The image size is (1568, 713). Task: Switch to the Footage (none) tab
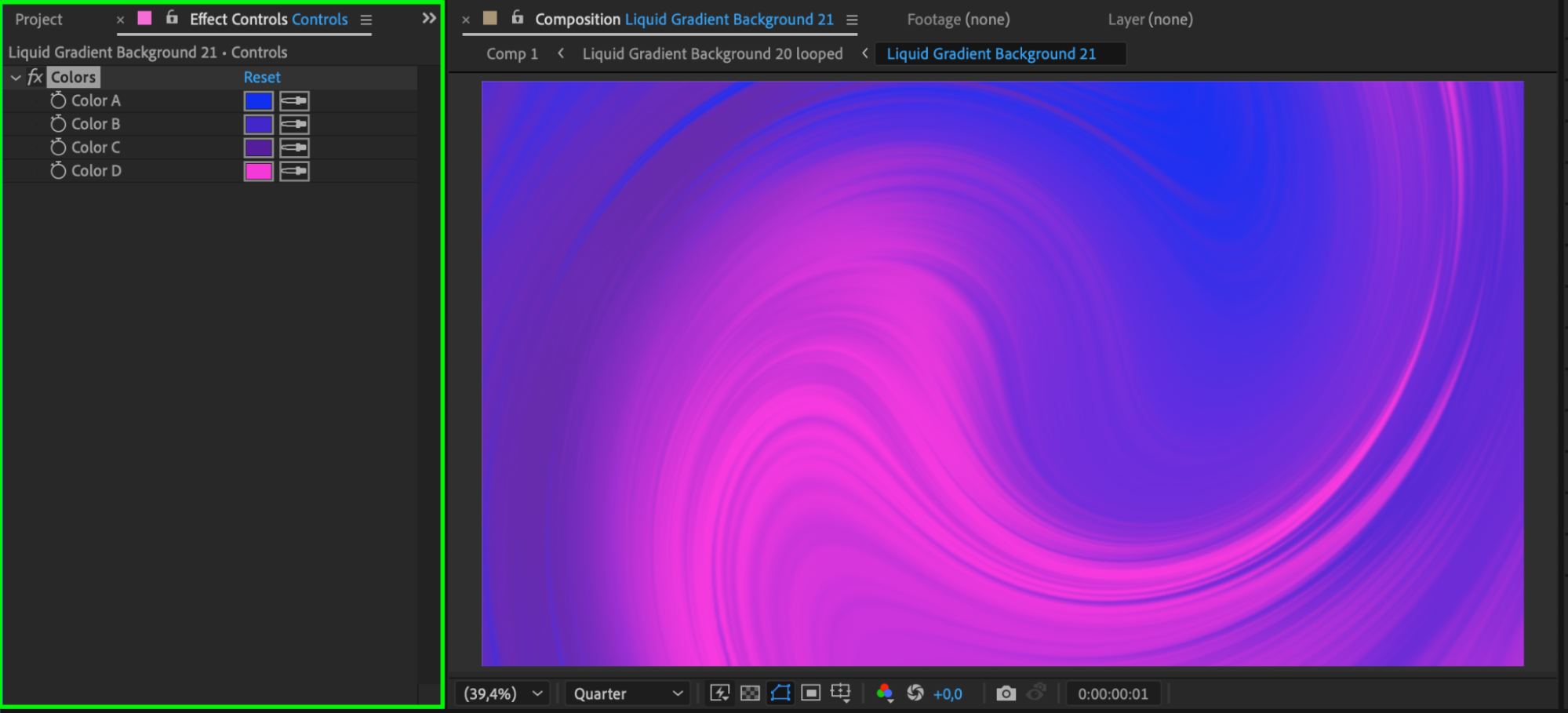[958, 20]
